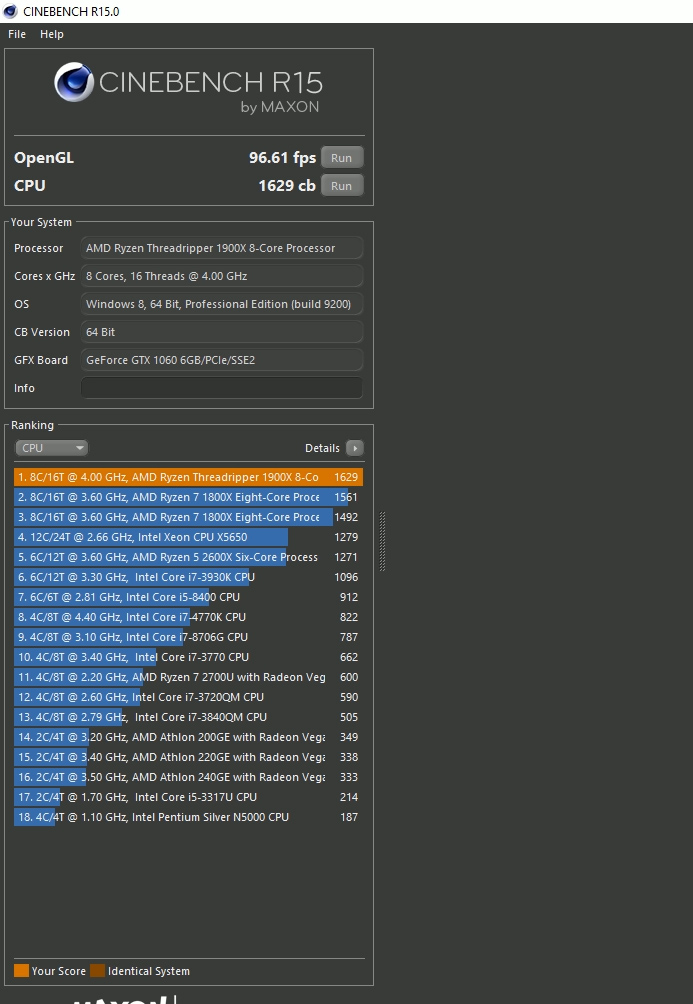Select ranking row Athlon 200GE
Viewport: 693px width, 1004px height.
pos(188,737)
